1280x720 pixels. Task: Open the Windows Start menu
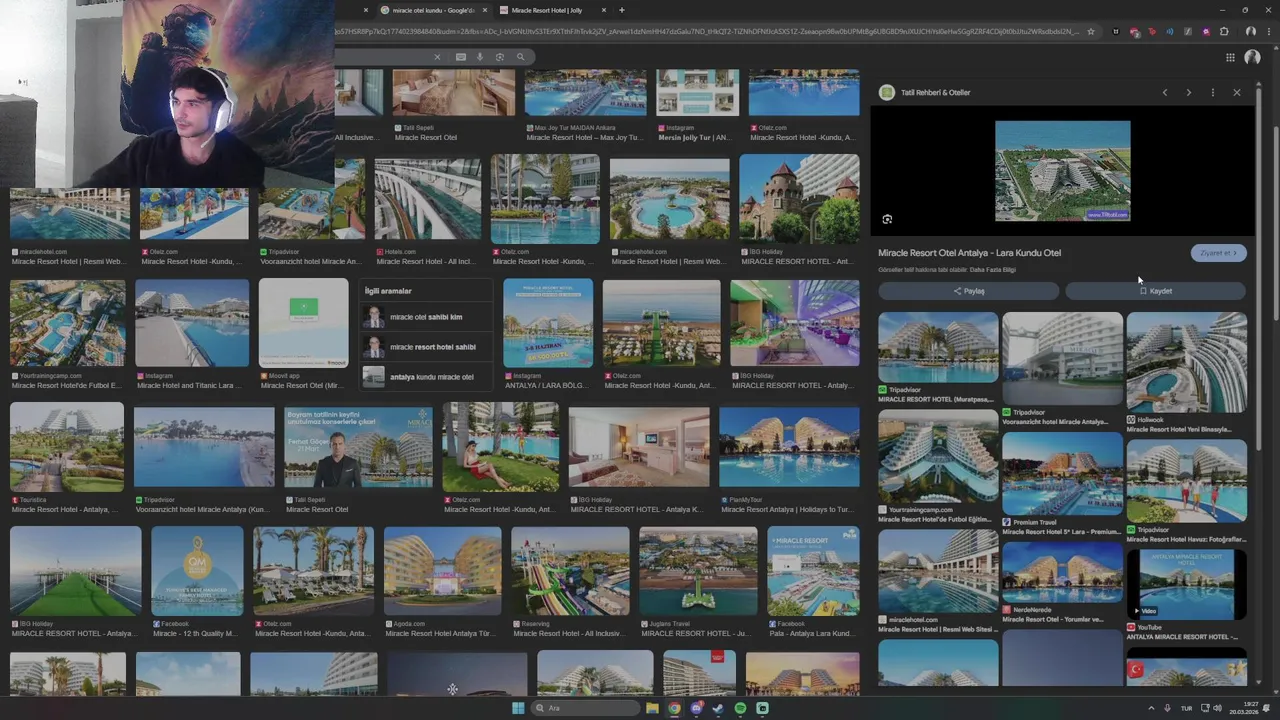coord(518,708)
